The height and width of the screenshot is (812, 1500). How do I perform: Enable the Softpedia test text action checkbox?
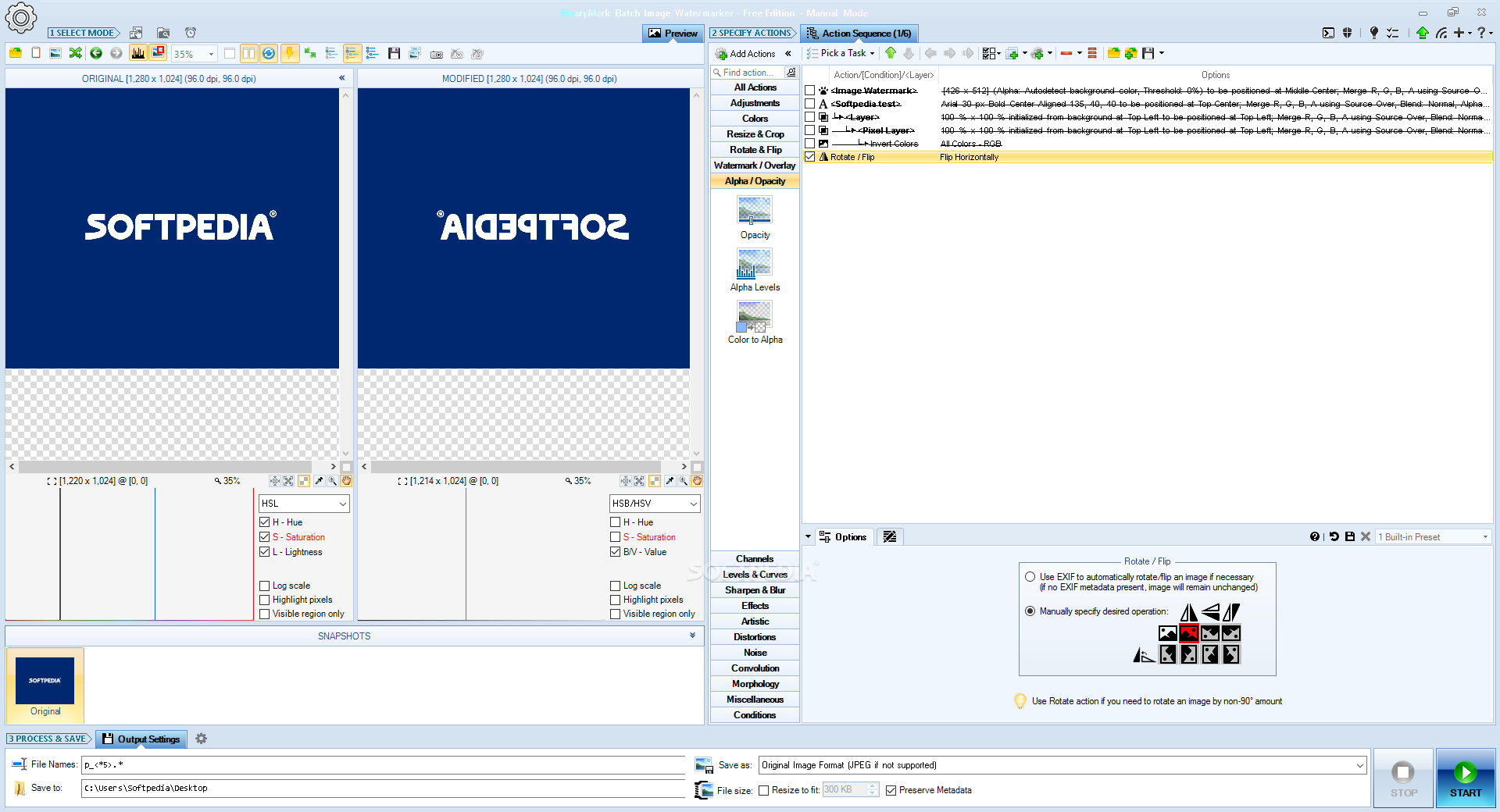pos(810,104)
